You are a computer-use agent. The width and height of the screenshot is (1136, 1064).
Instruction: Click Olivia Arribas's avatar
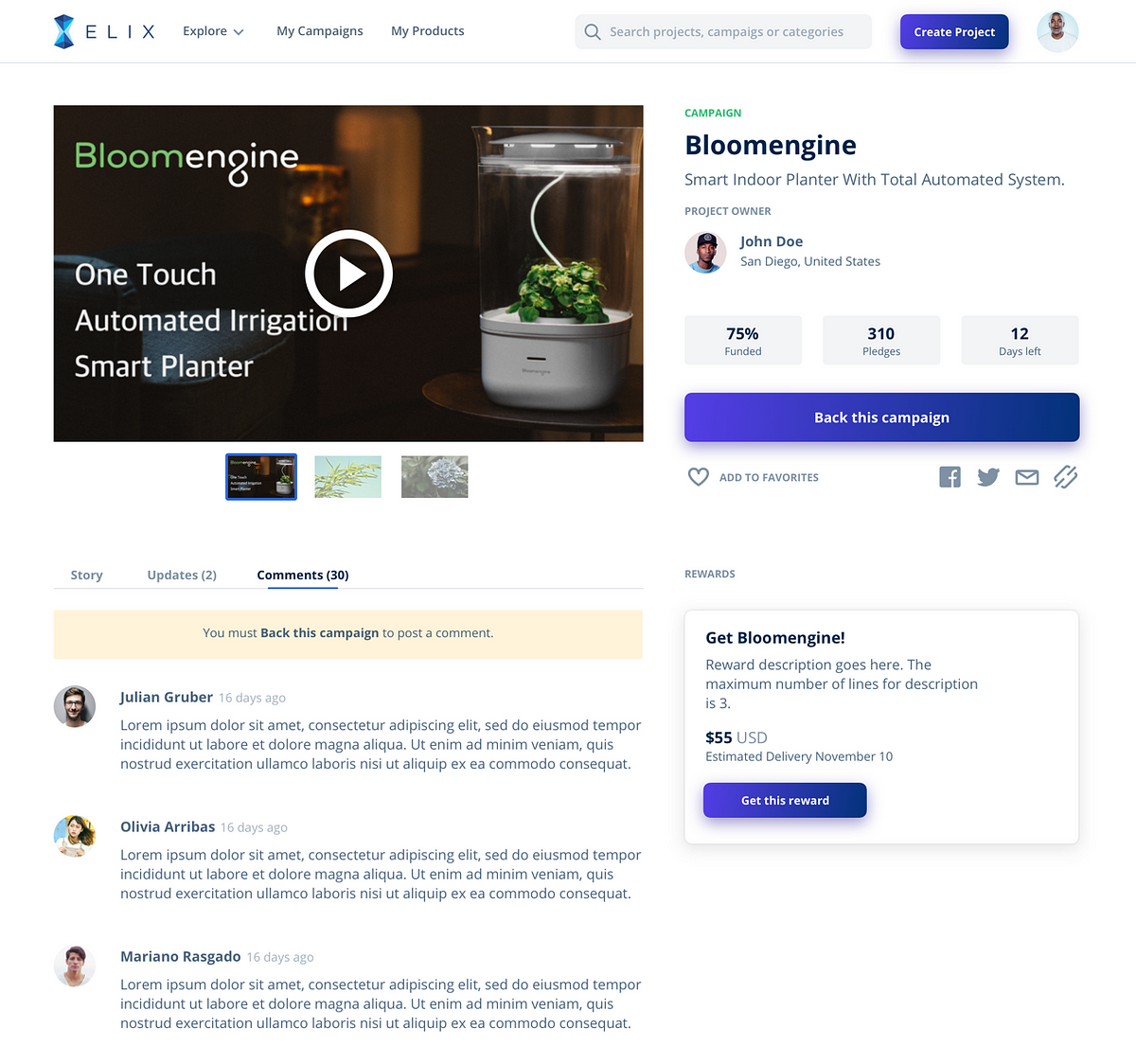coord(74,836)
